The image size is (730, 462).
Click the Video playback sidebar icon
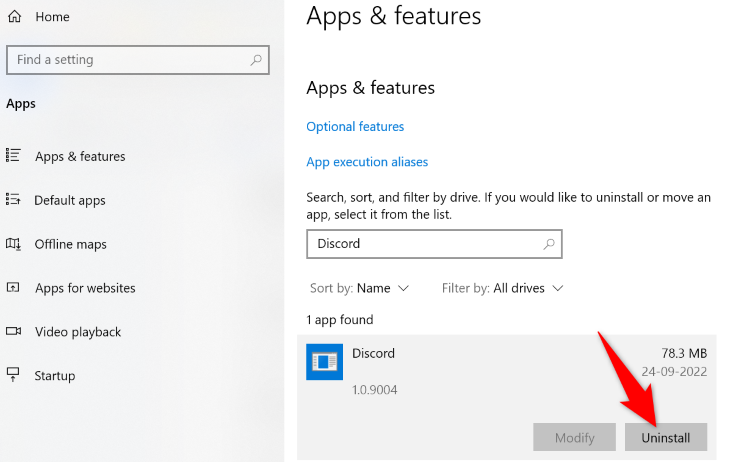point(14,332)
